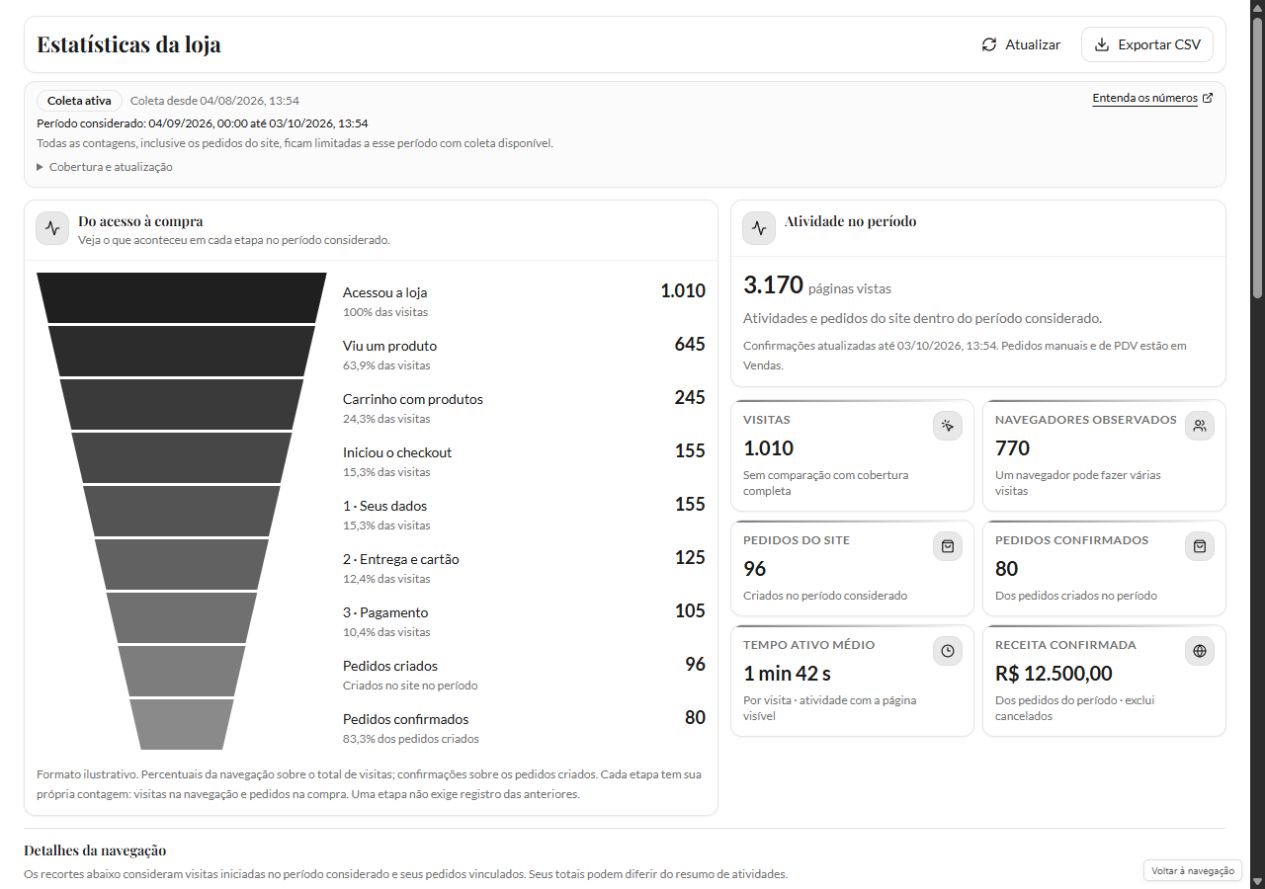Click the users icon on Navegadores observados card
This screenshot has height=889, width=1265.
pyautogui.click(x=1199, y=426)
